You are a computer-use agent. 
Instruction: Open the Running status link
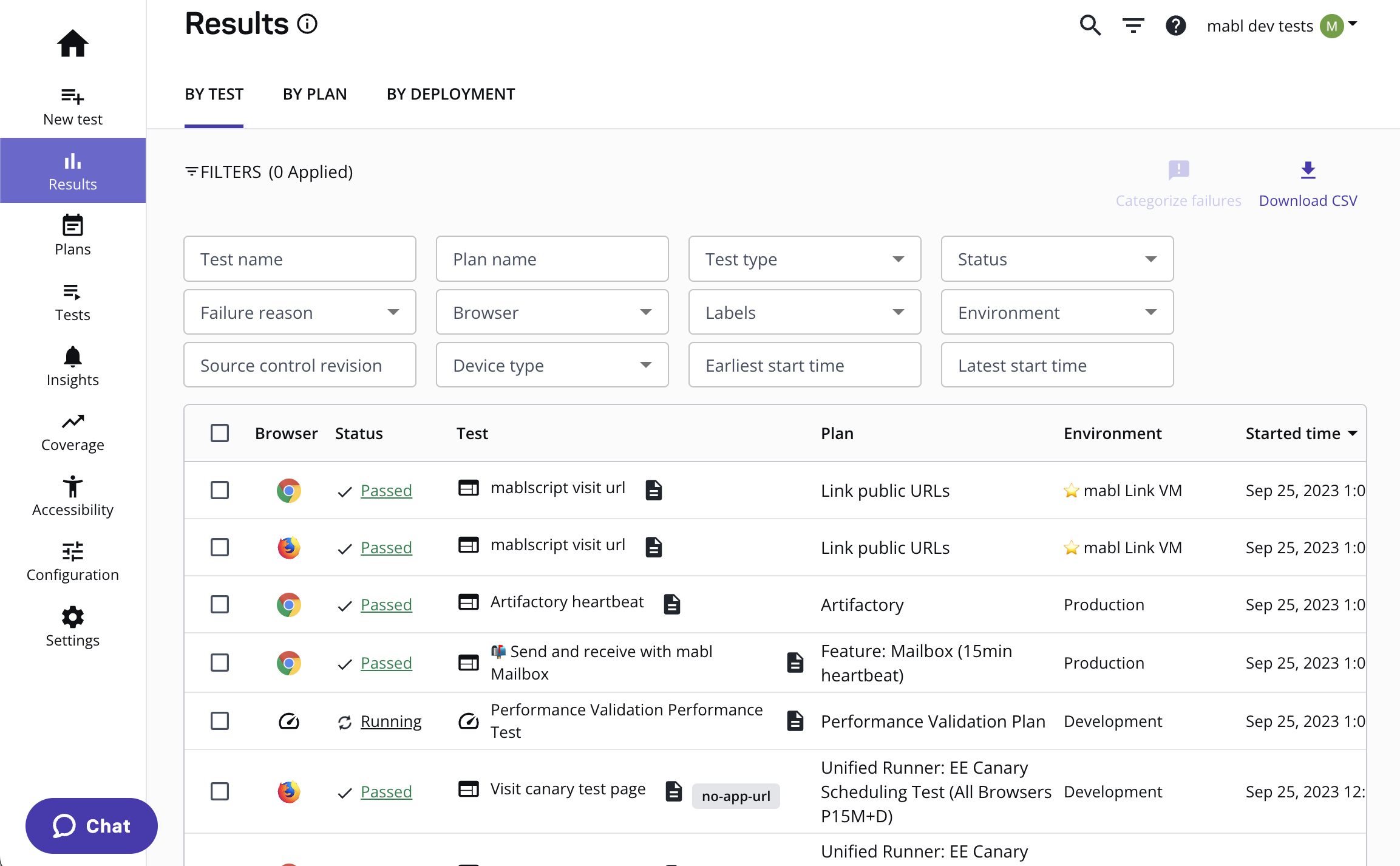coord(390,721)
